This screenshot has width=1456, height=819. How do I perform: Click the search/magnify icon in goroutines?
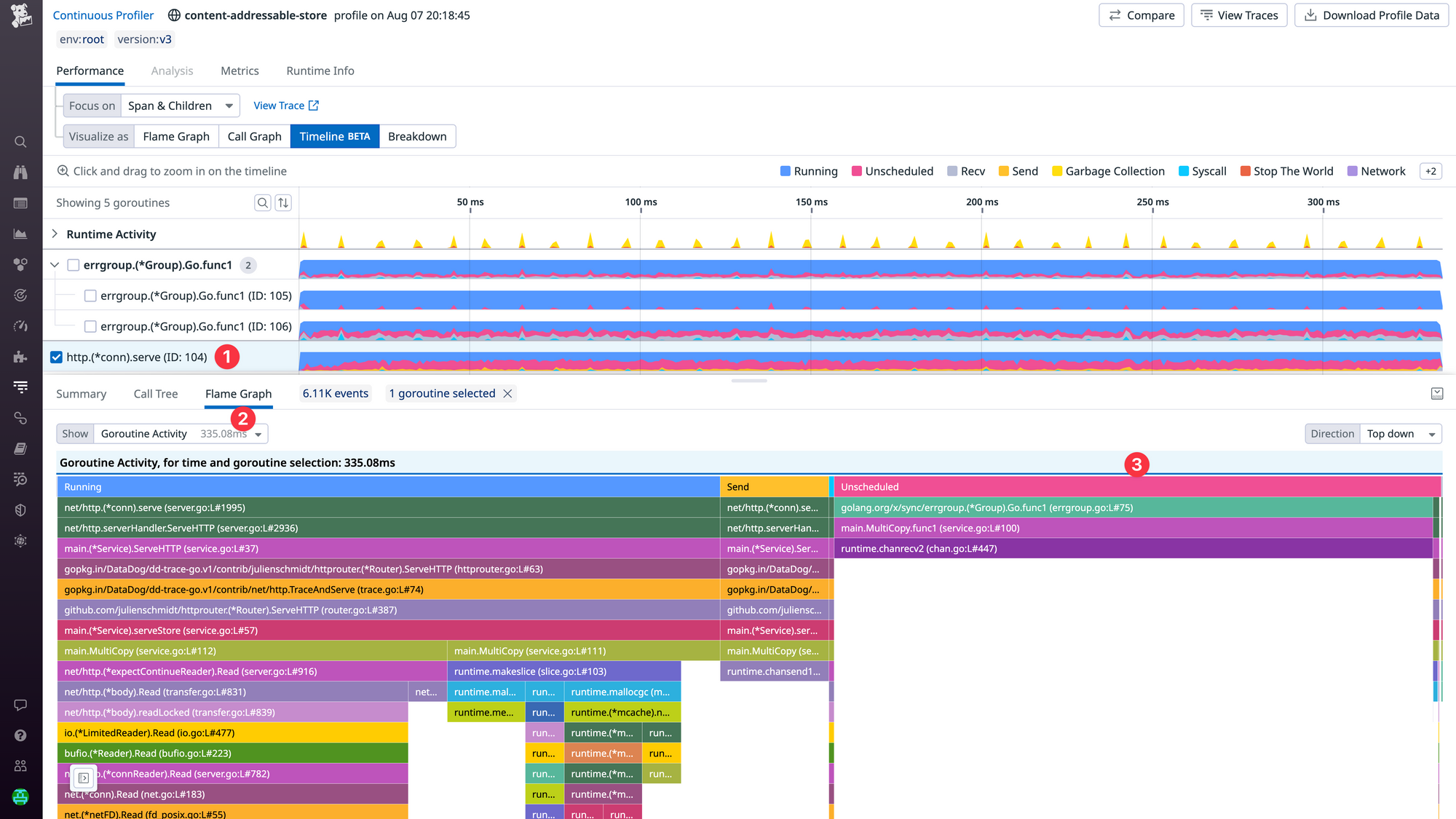tap(262, 202)
